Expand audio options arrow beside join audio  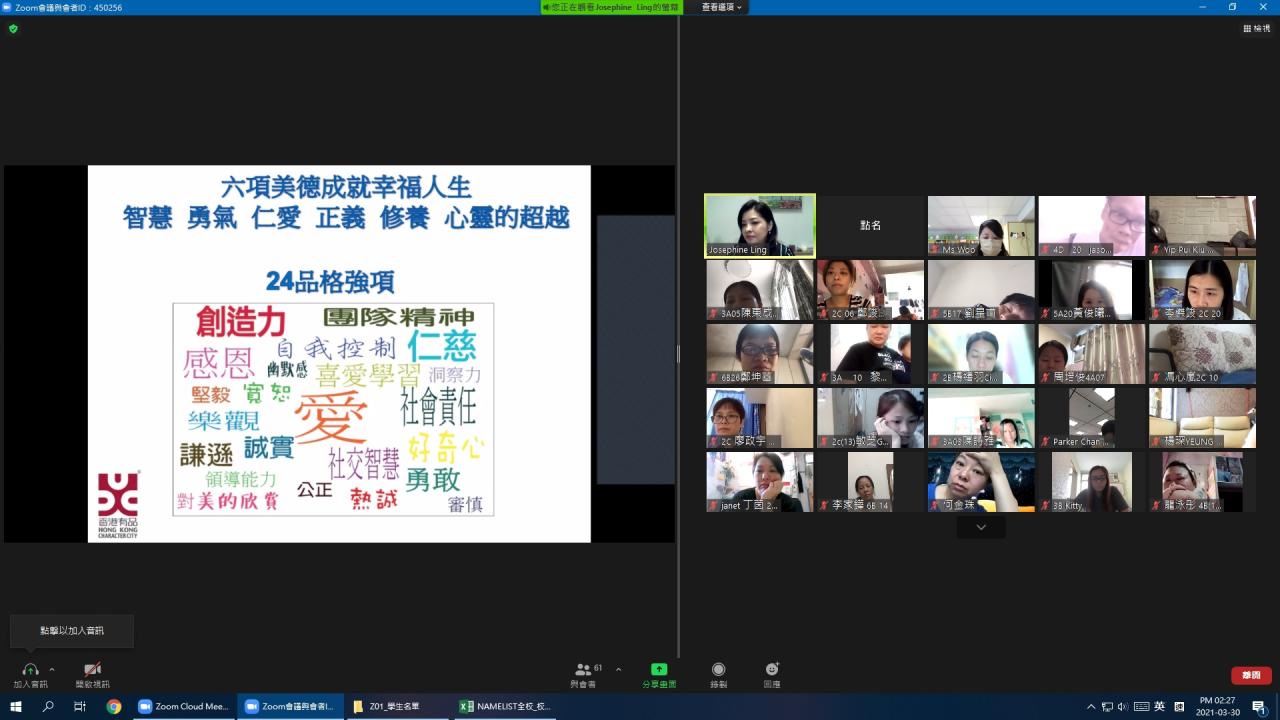click(52, 669)
